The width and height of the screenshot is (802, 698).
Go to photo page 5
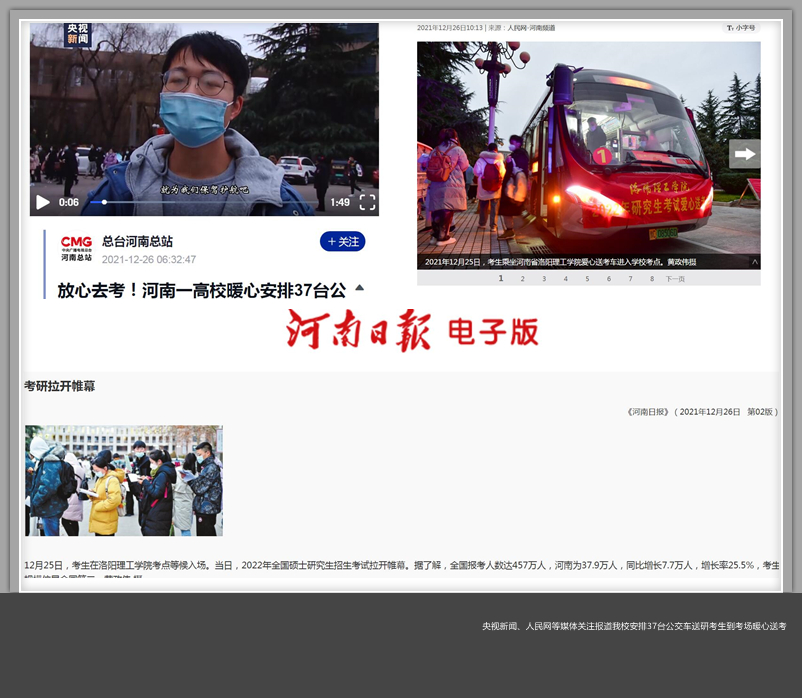[587, 279]
